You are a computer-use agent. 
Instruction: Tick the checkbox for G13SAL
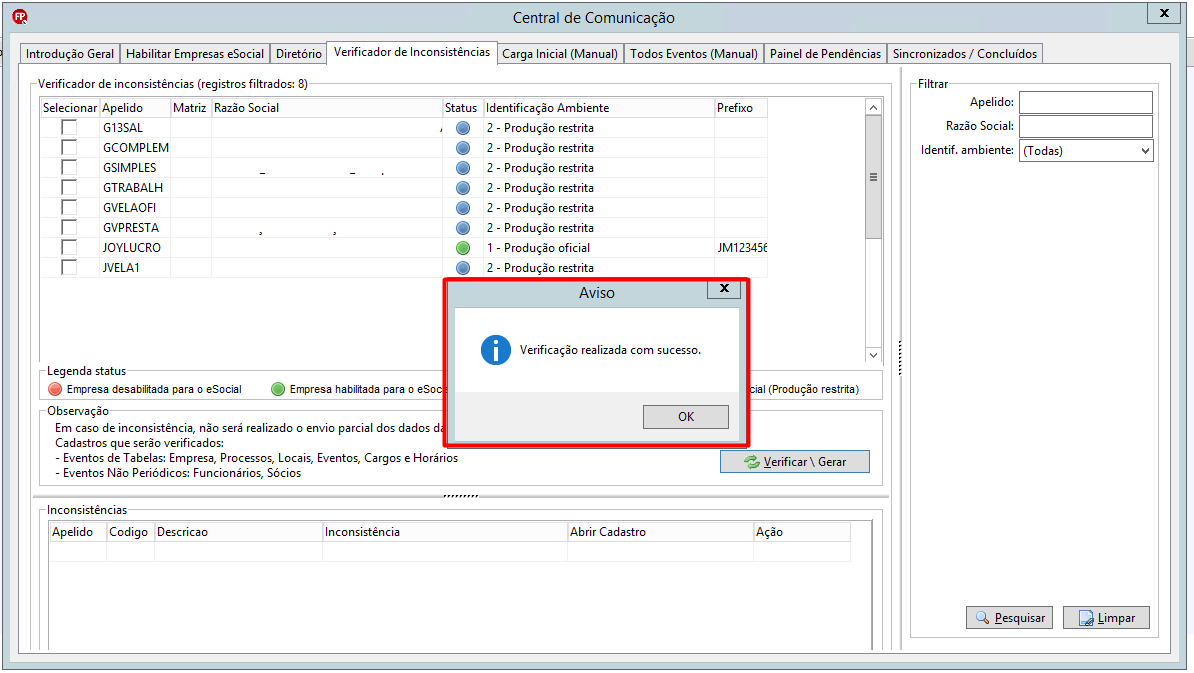pos(69,127)
